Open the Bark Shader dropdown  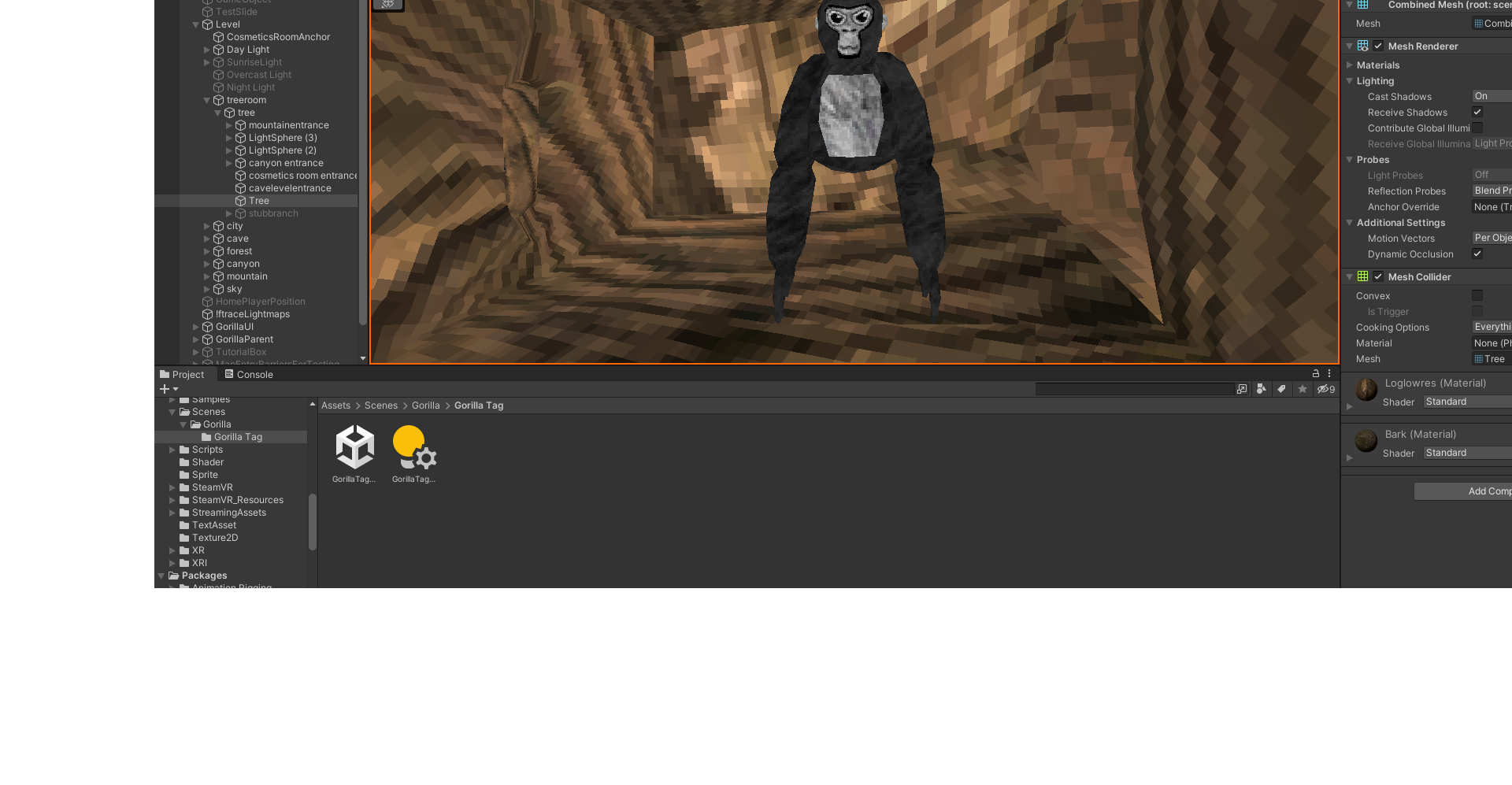[x=1467, y=453]
